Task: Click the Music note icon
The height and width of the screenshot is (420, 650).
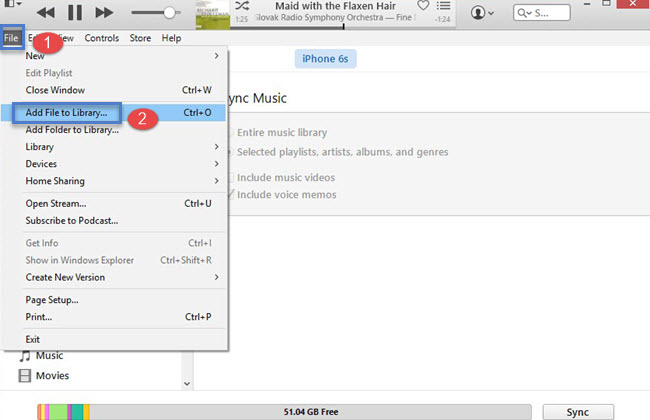Action: coord(25,356)
